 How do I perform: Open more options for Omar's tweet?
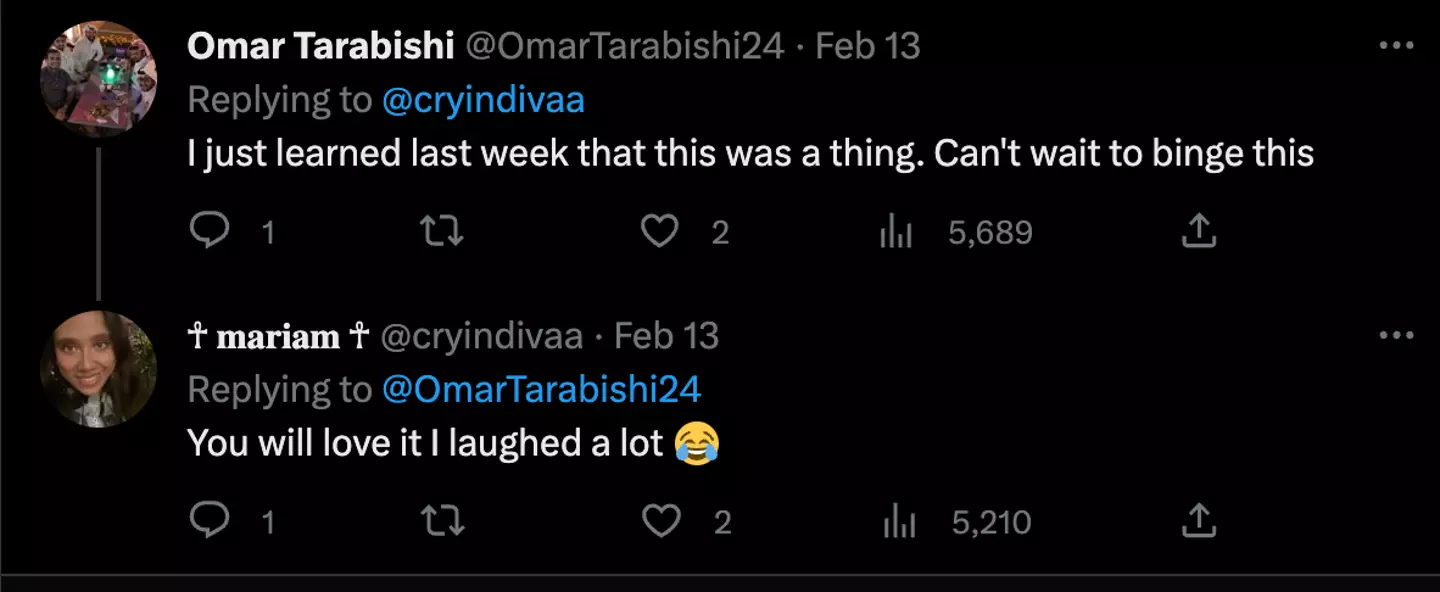click(x=1396, y=46)
